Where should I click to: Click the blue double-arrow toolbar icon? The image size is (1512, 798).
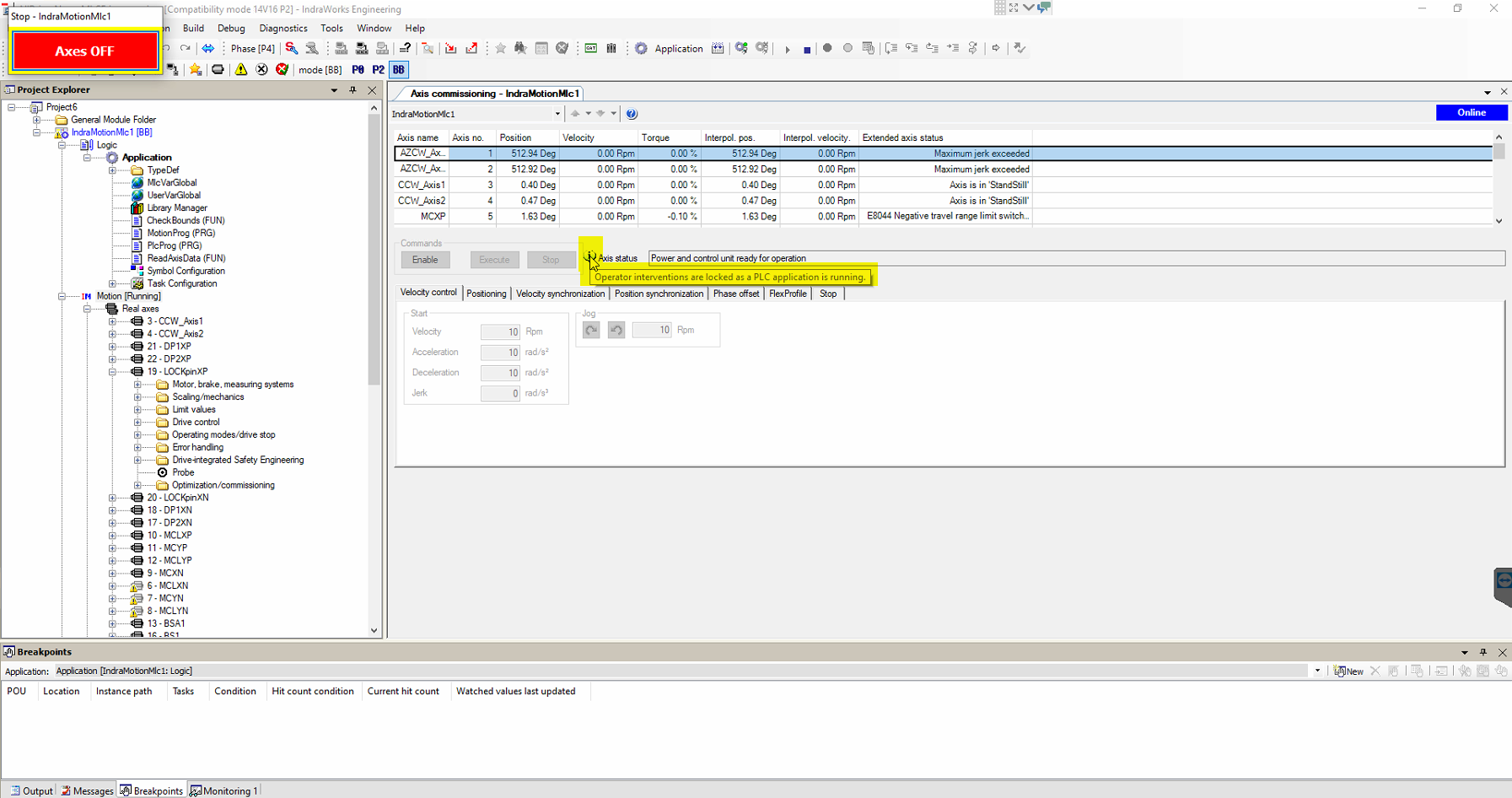pyautogui.click(x=207, y=49)
